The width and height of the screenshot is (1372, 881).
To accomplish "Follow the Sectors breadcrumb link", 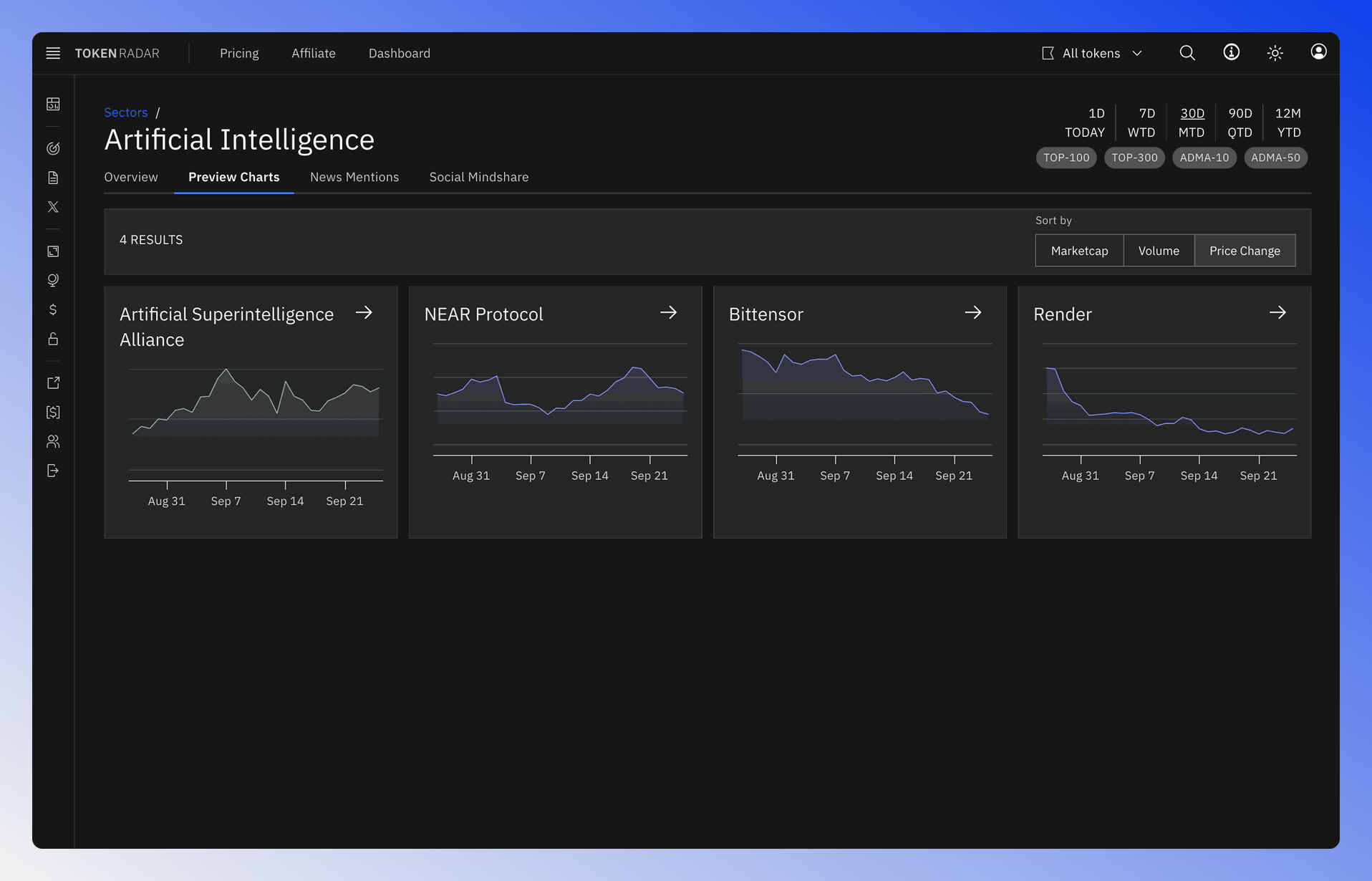I will pyautogui.click(x=126, y=112).
